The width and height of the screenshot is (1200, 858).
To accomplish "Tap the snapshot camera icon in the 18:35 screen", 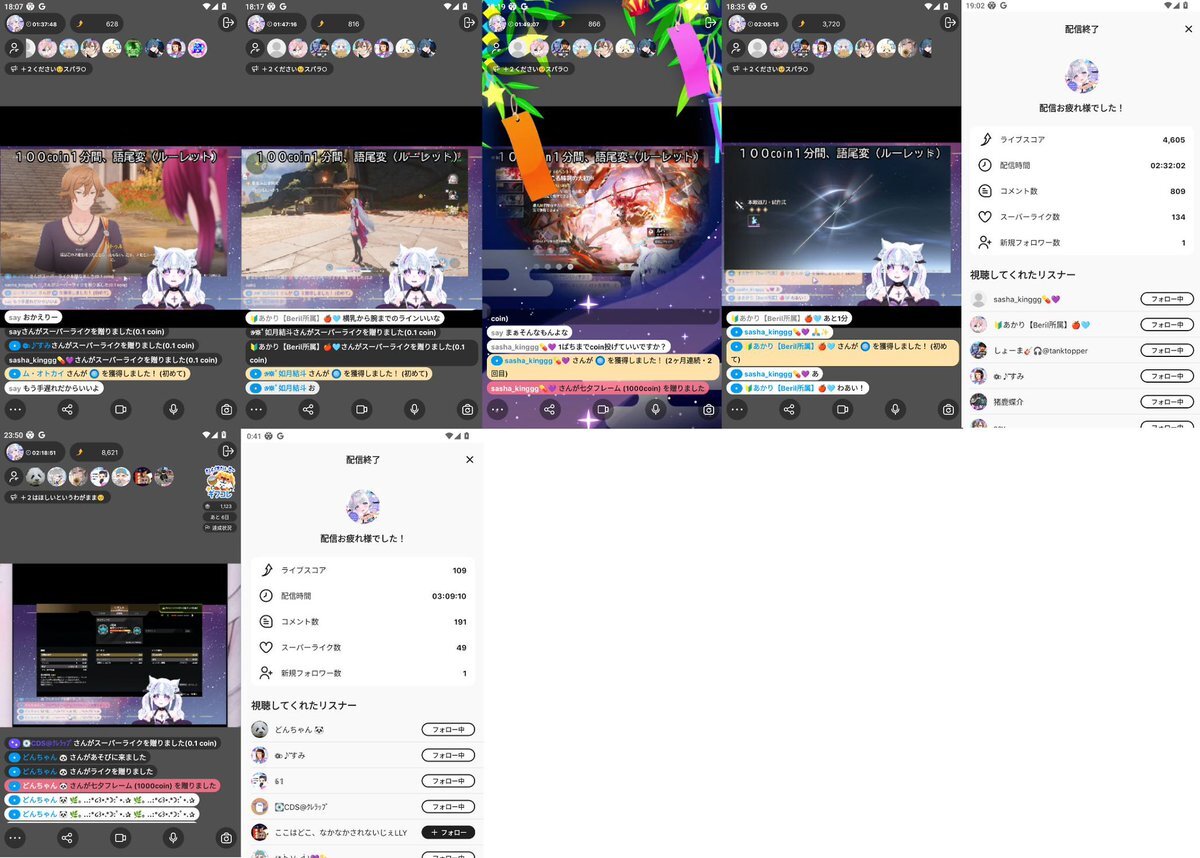I will click(x=948, y=409).
